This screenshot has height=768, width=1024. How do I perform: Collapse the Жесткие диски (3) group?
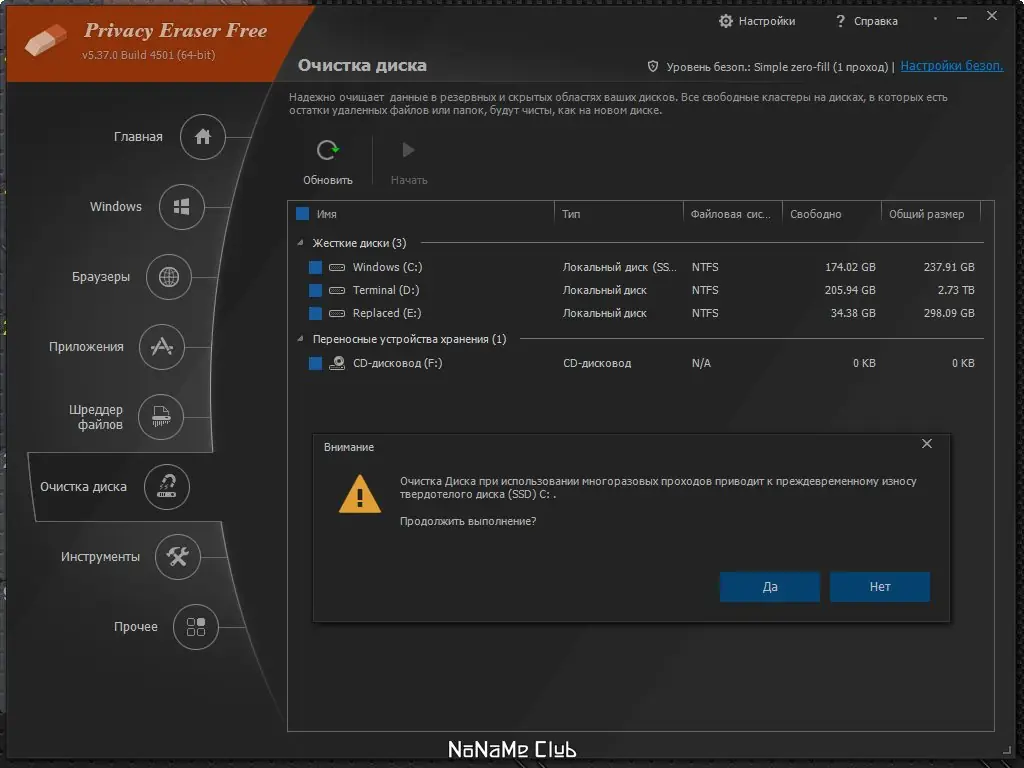(x=300, y=243)
